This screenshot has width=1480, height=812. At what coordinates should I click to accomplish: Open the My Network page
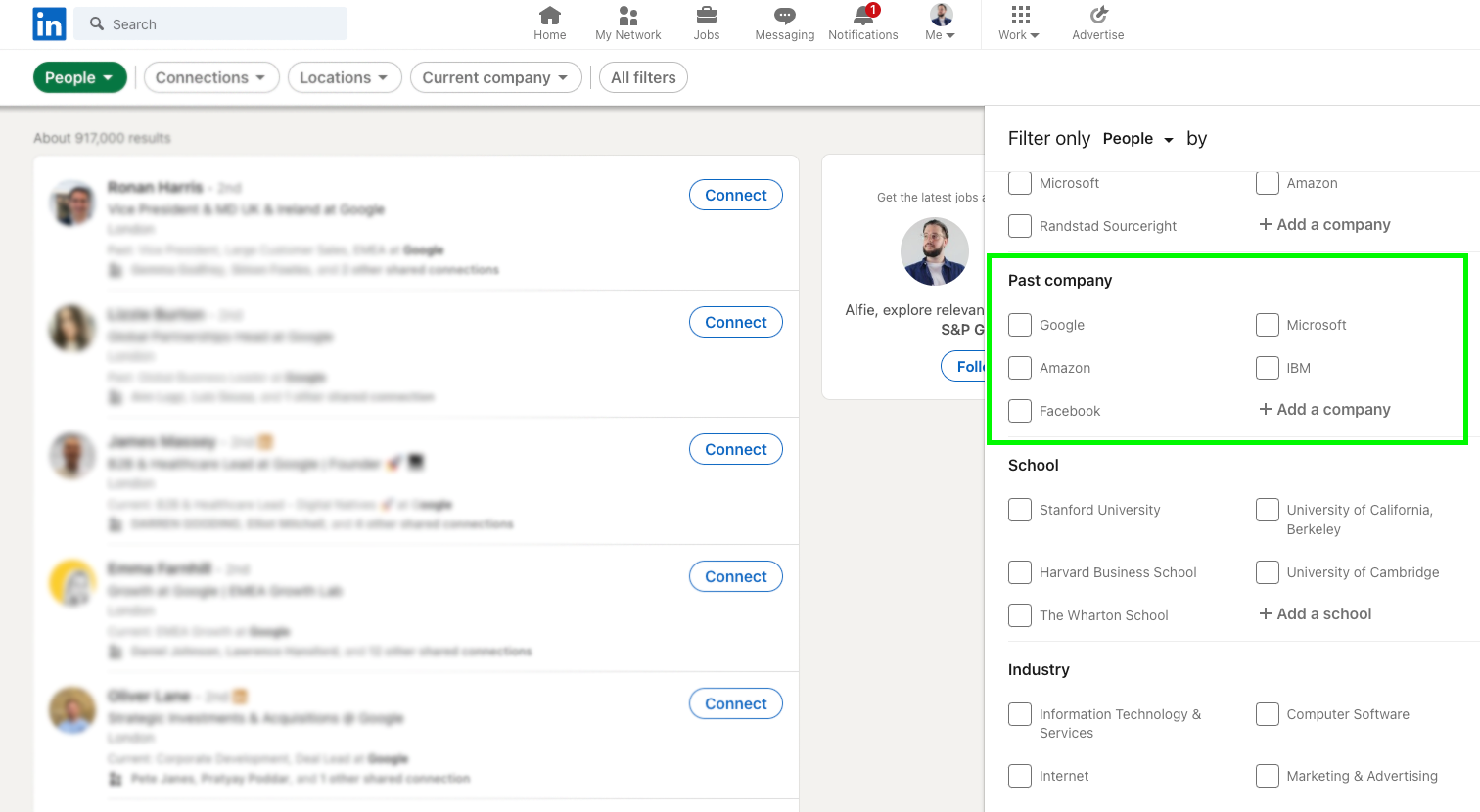(627, 23)
